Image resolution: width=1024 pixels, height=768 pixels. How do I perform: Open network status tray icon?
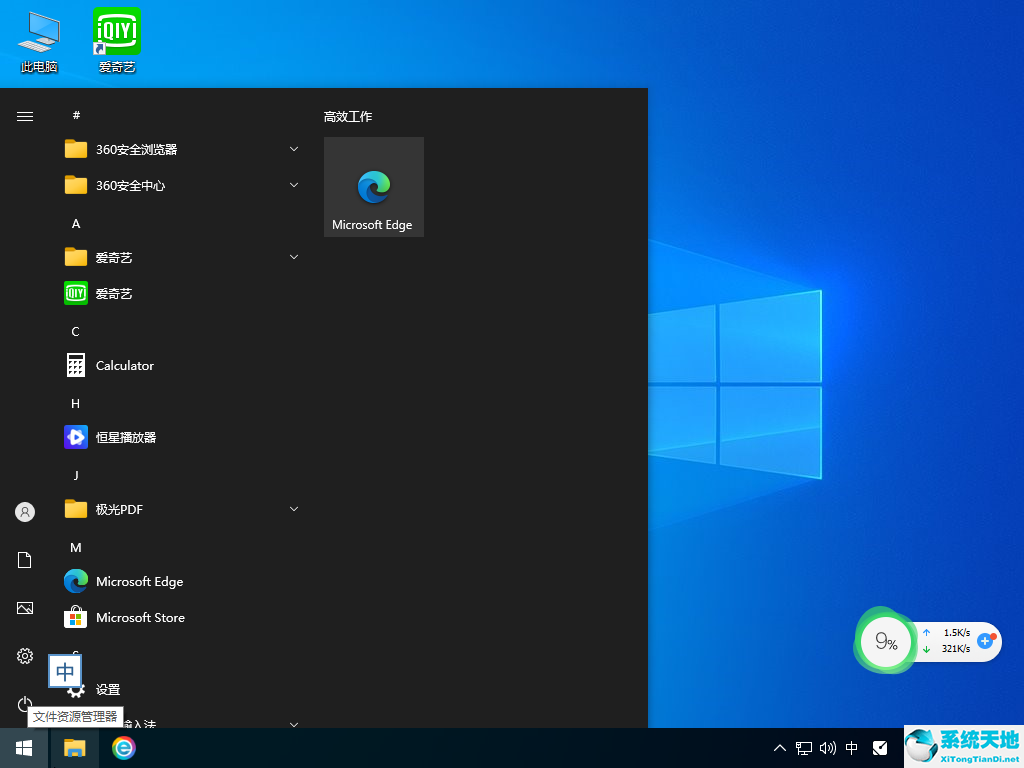click(804, 748)
